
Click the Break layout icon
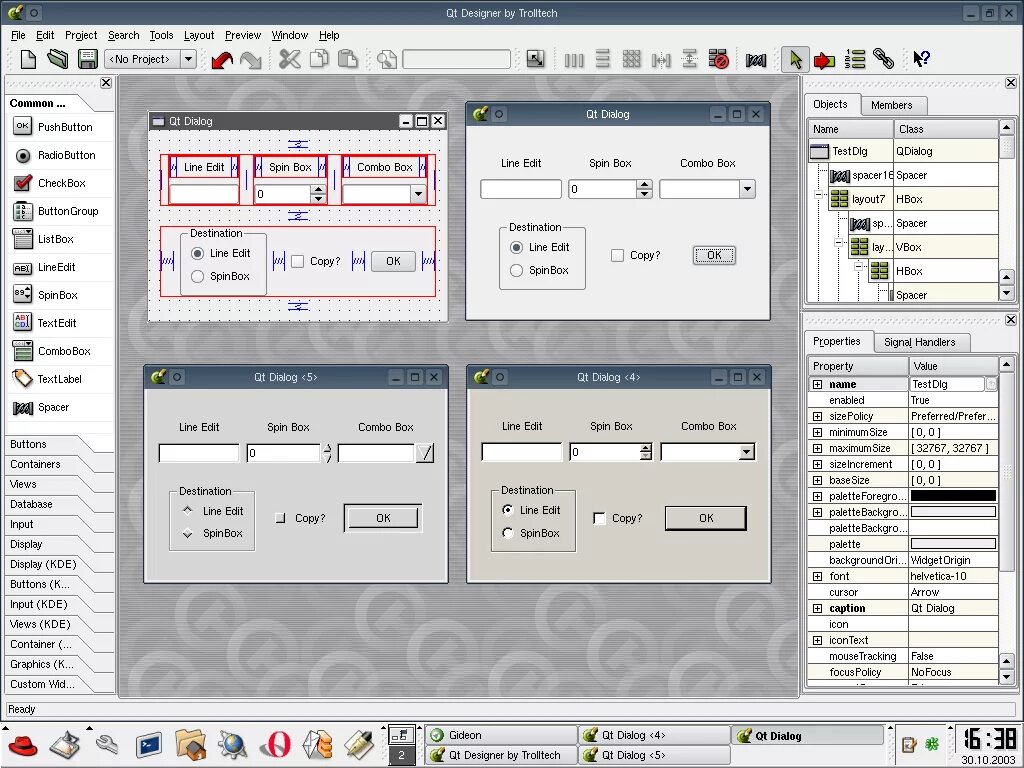click(718, 60)
